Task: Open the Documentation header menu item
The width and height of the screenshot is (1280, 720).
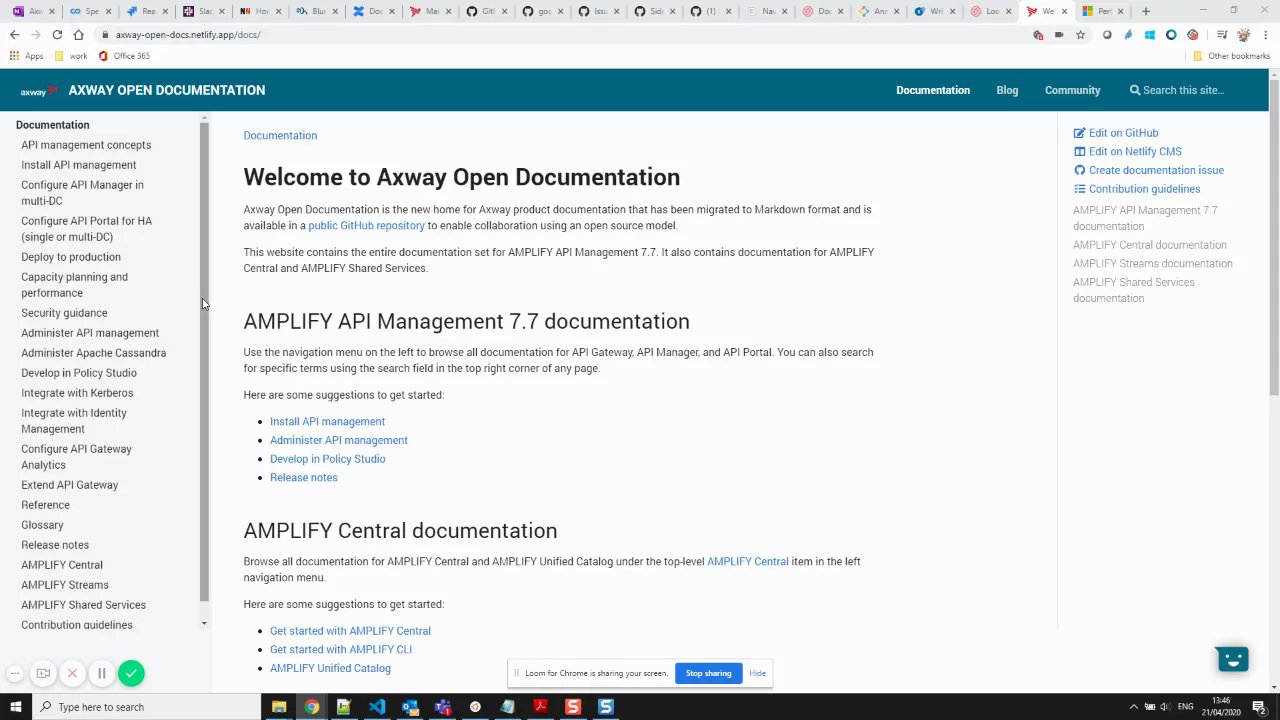Action: pyautogui.click(x=933, y=90)
